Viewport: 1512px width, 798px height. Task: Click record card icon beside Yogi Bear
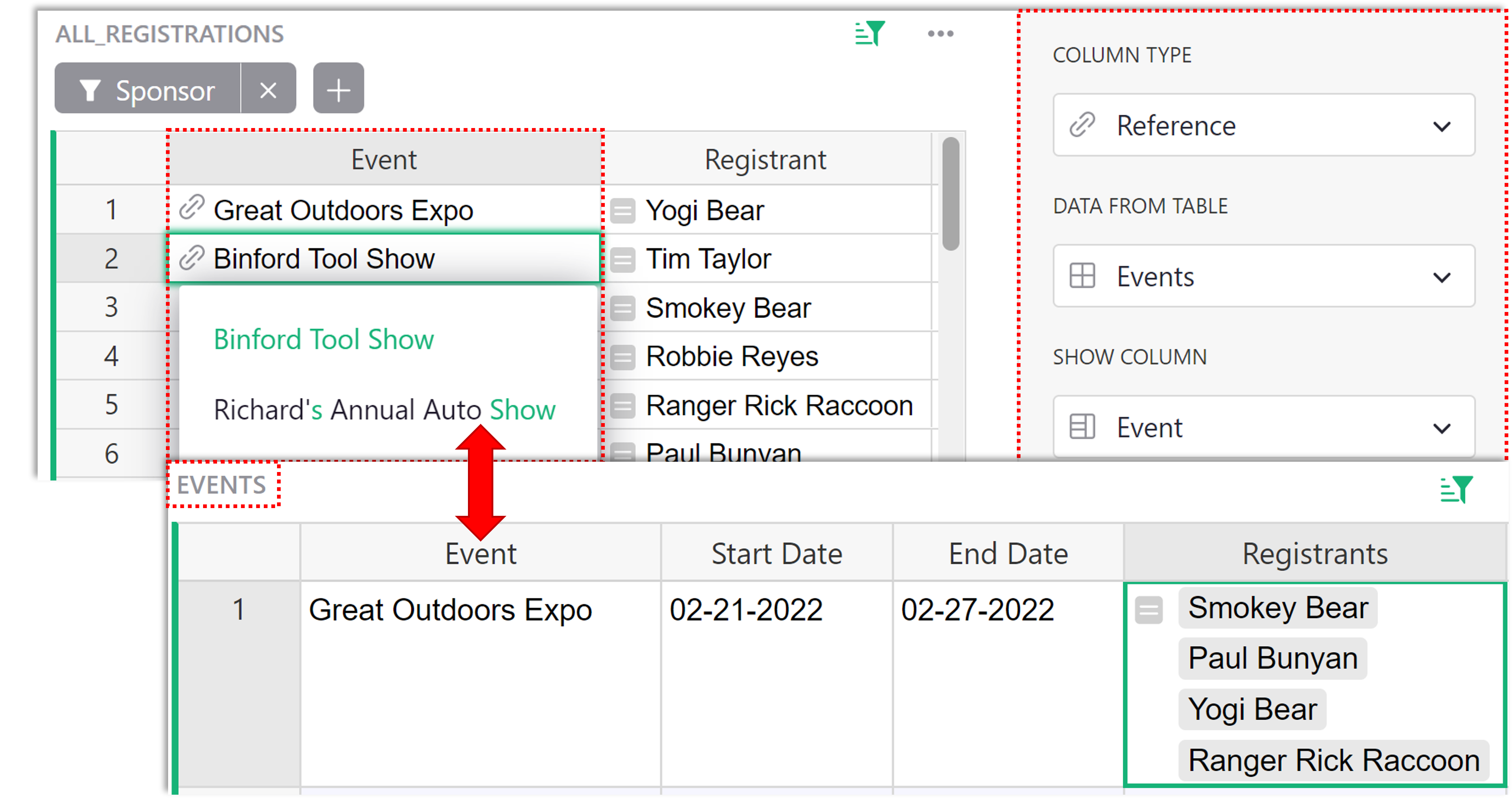622,211
